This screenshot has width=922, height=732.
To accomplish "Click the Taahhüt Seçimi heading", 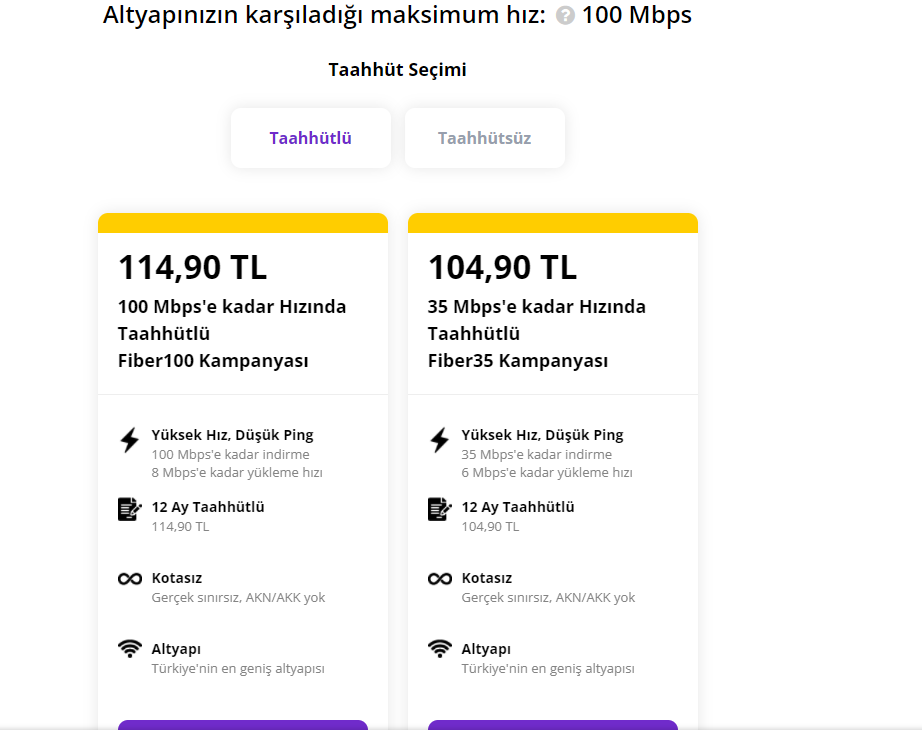I will coord(396,69).
